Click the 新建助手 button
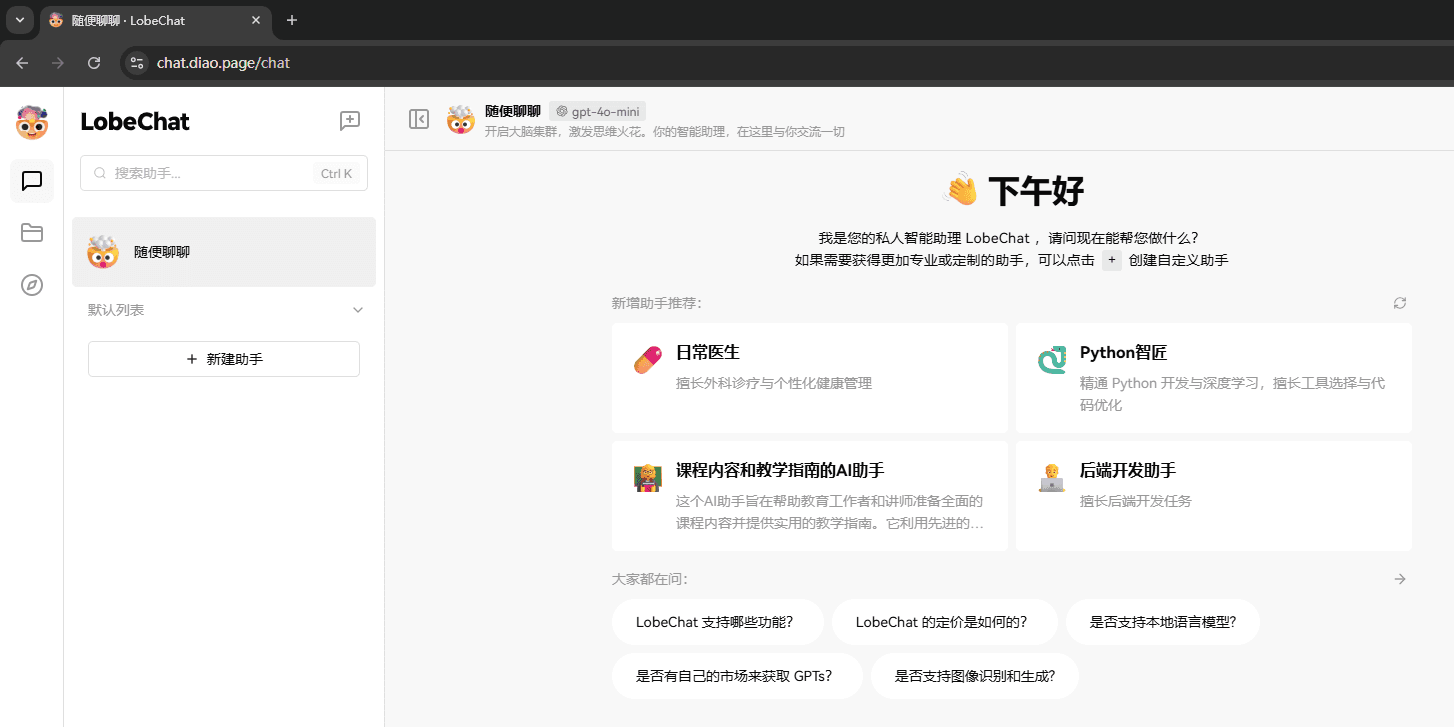 224,359
